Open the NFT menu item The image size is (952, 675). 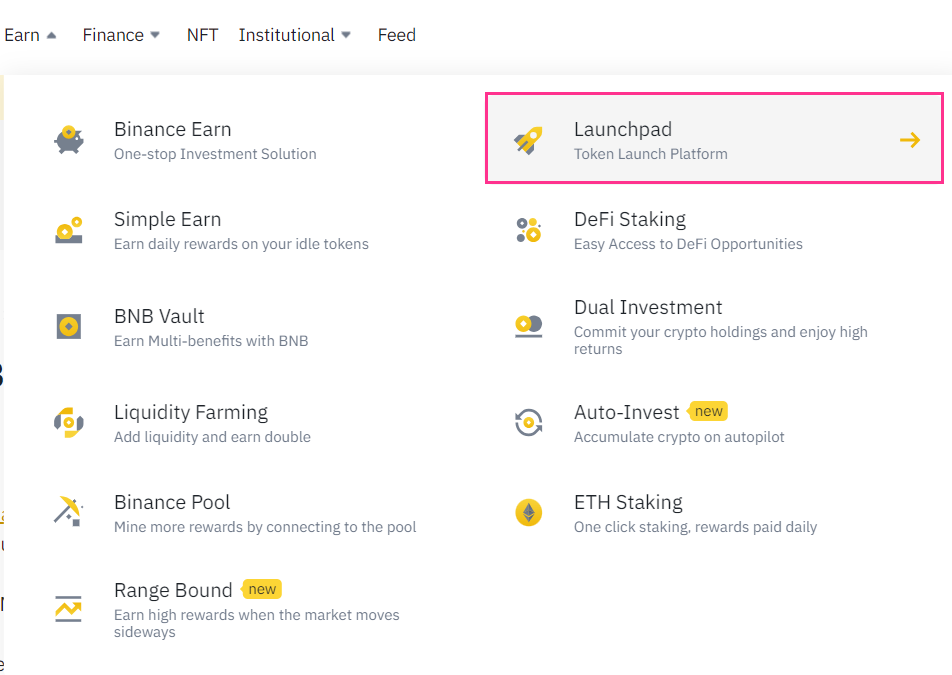(x=203, y=34)
